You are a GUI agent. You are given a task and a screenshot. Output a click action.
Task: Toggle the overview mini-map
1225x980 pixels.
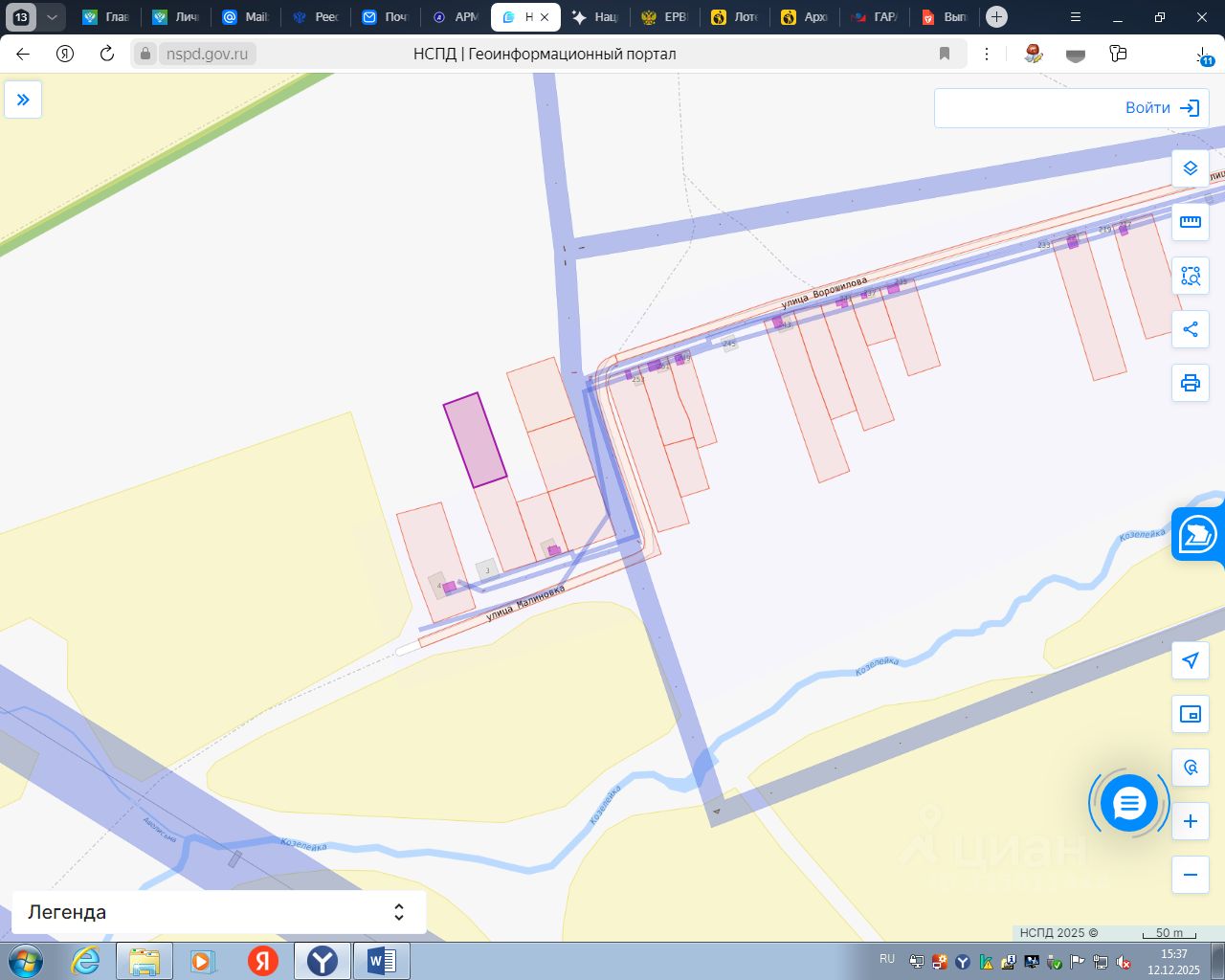point(1191,714)
